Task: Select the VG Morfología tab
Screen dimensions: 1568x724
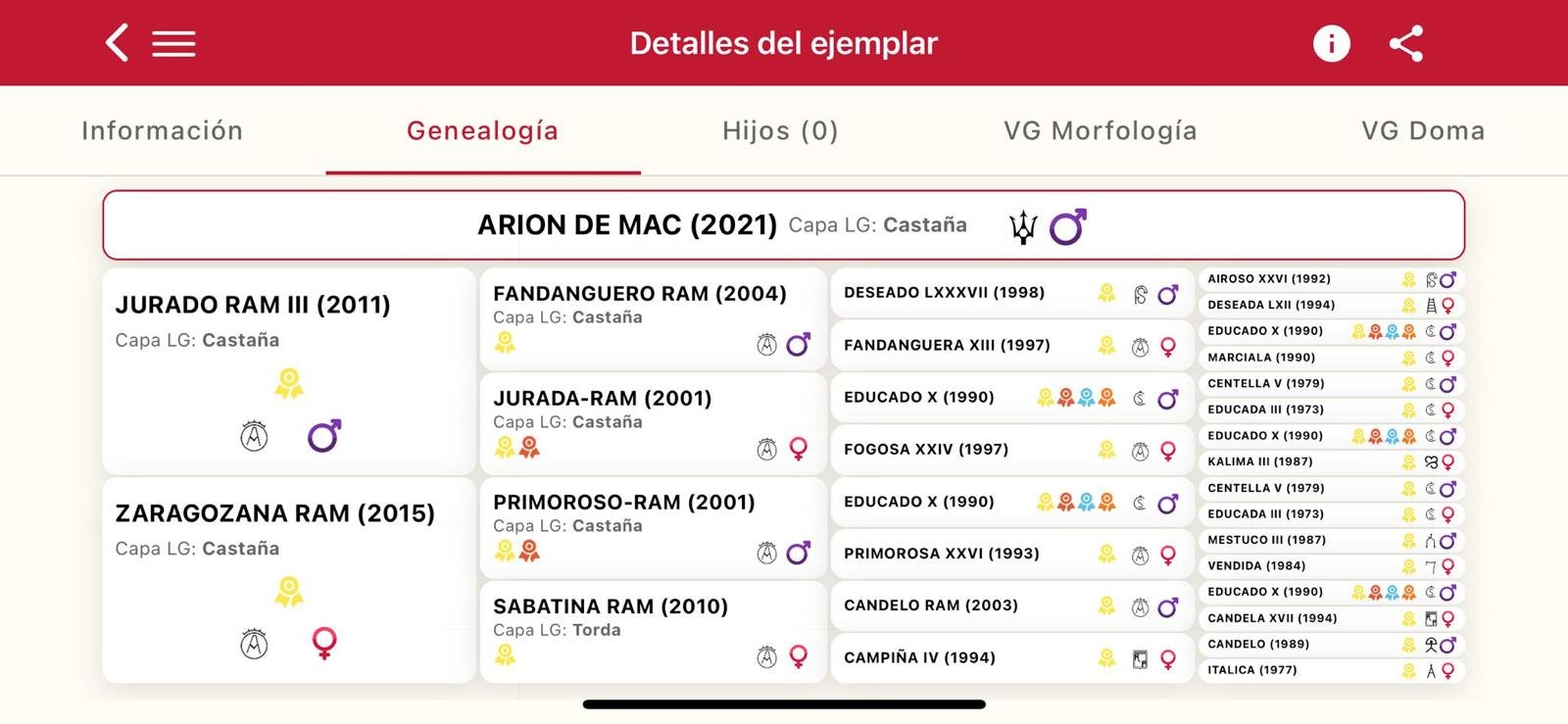Action: click(1100, 130)
